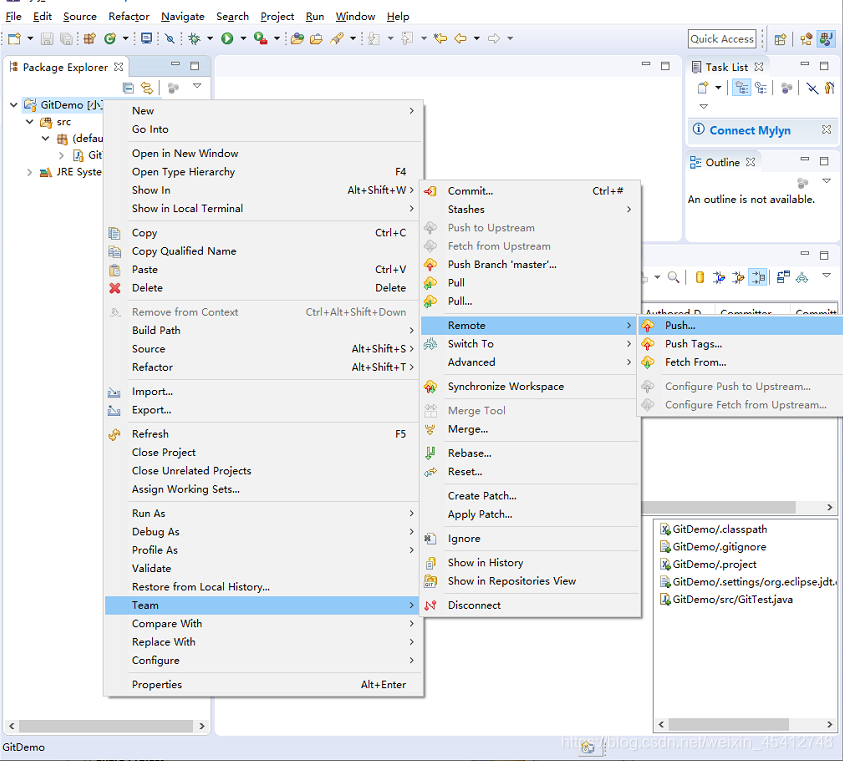Collapse the default package node
843x761 pixels.
pyautogui.click(x=46, y=139)
